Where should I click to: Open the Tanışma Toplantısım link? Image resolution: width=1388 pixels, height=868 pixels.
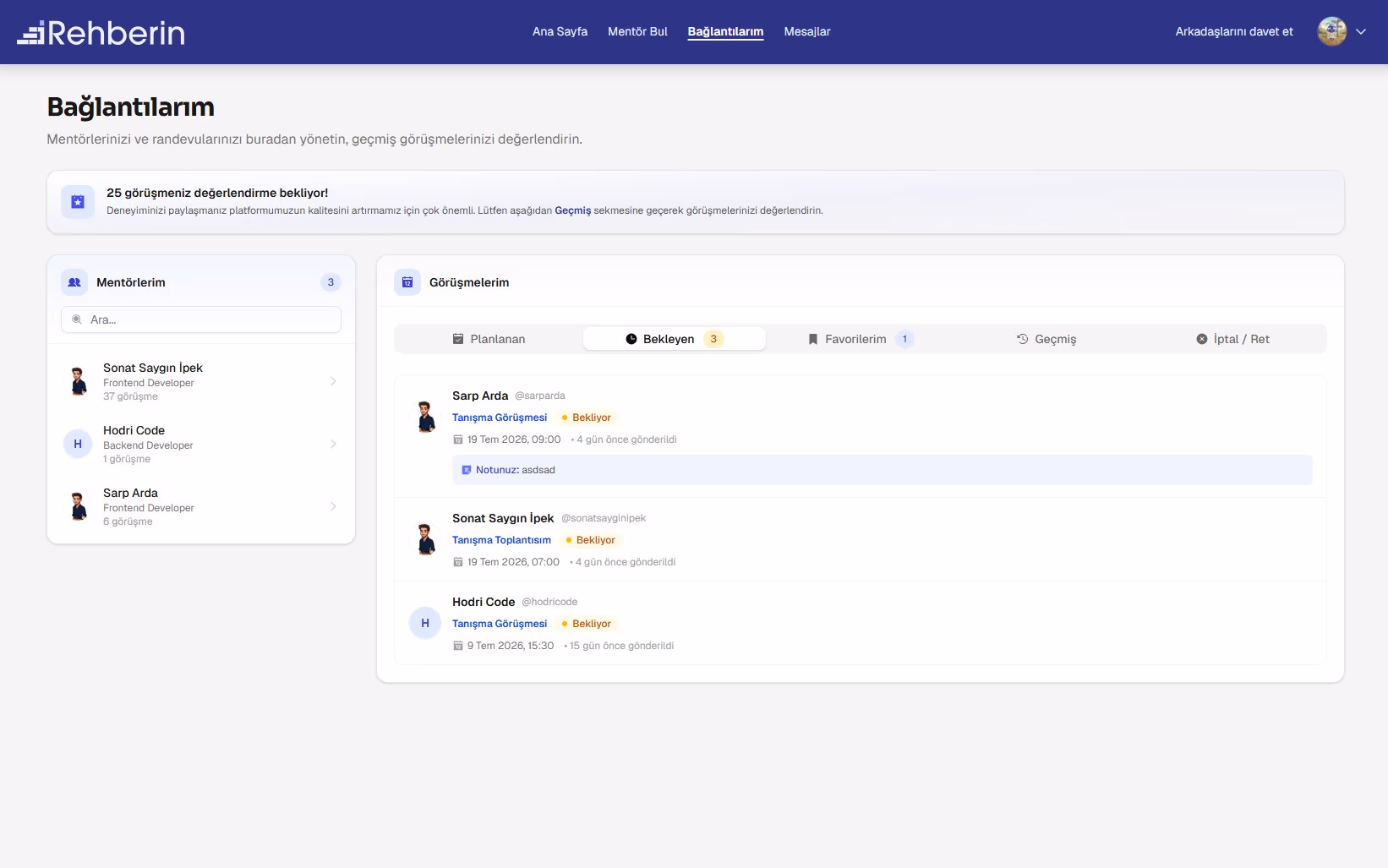pyautogui.click(x=501, y=540)
